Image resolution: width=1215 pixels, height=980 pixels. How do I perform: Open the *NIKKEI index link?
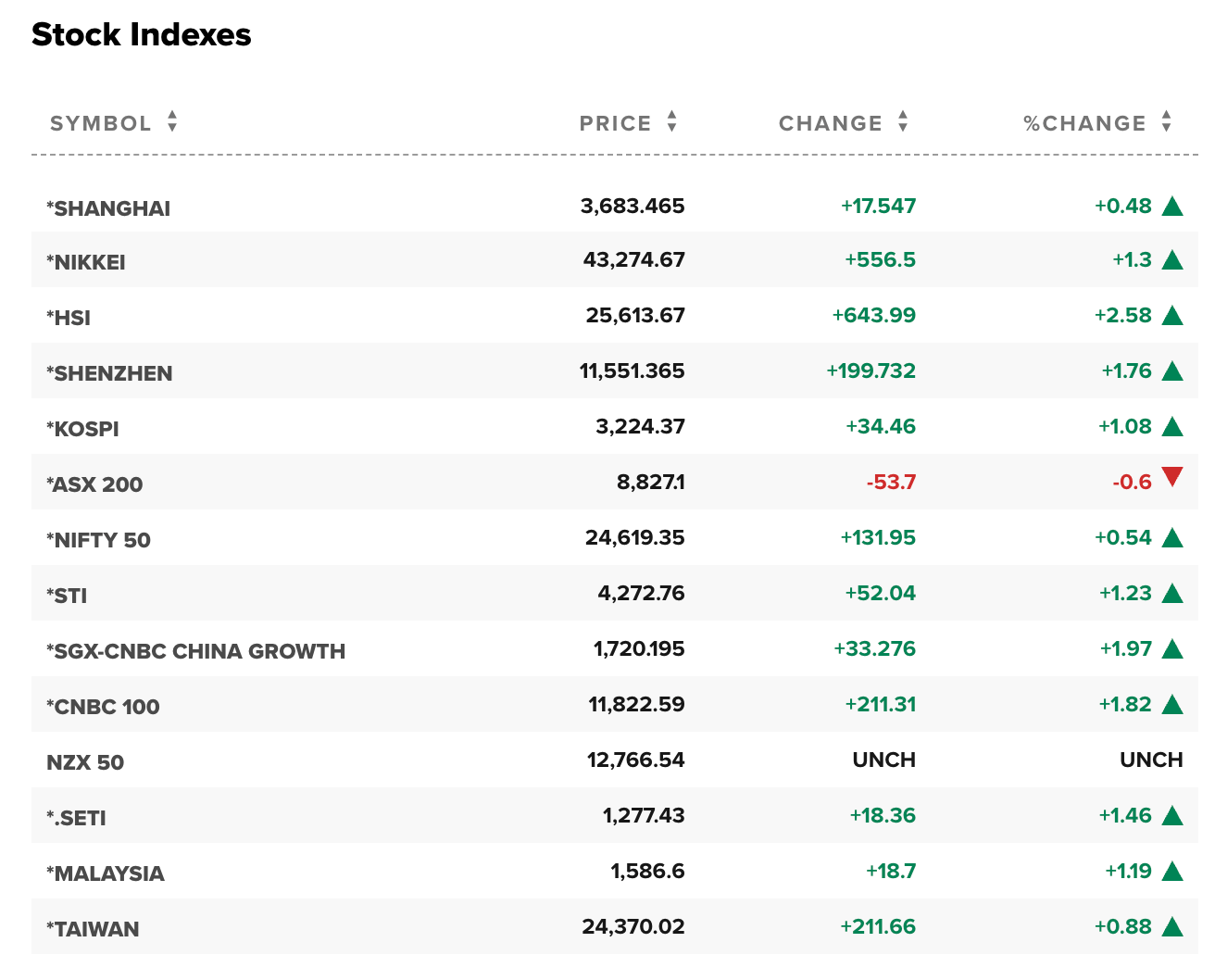[86, 262]
